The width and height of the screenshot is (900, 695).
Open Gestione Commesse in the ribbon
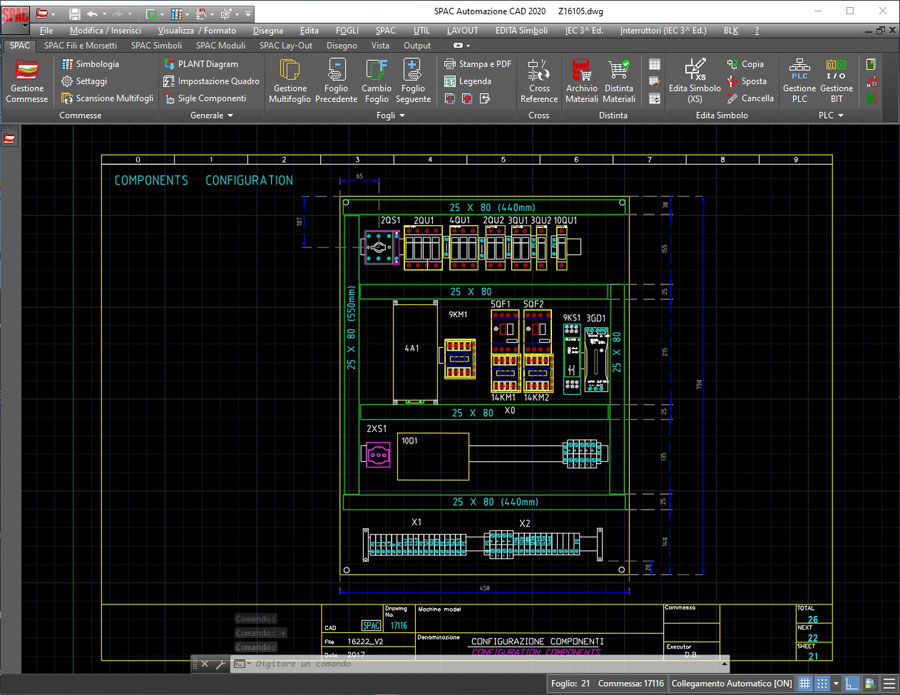[27, 81]
